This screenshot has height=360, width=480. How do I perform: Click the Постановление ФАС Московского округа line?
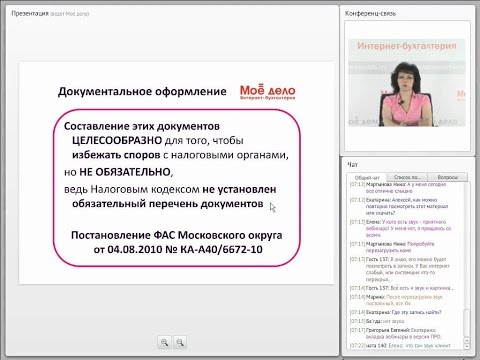click(x=177, y=235)
